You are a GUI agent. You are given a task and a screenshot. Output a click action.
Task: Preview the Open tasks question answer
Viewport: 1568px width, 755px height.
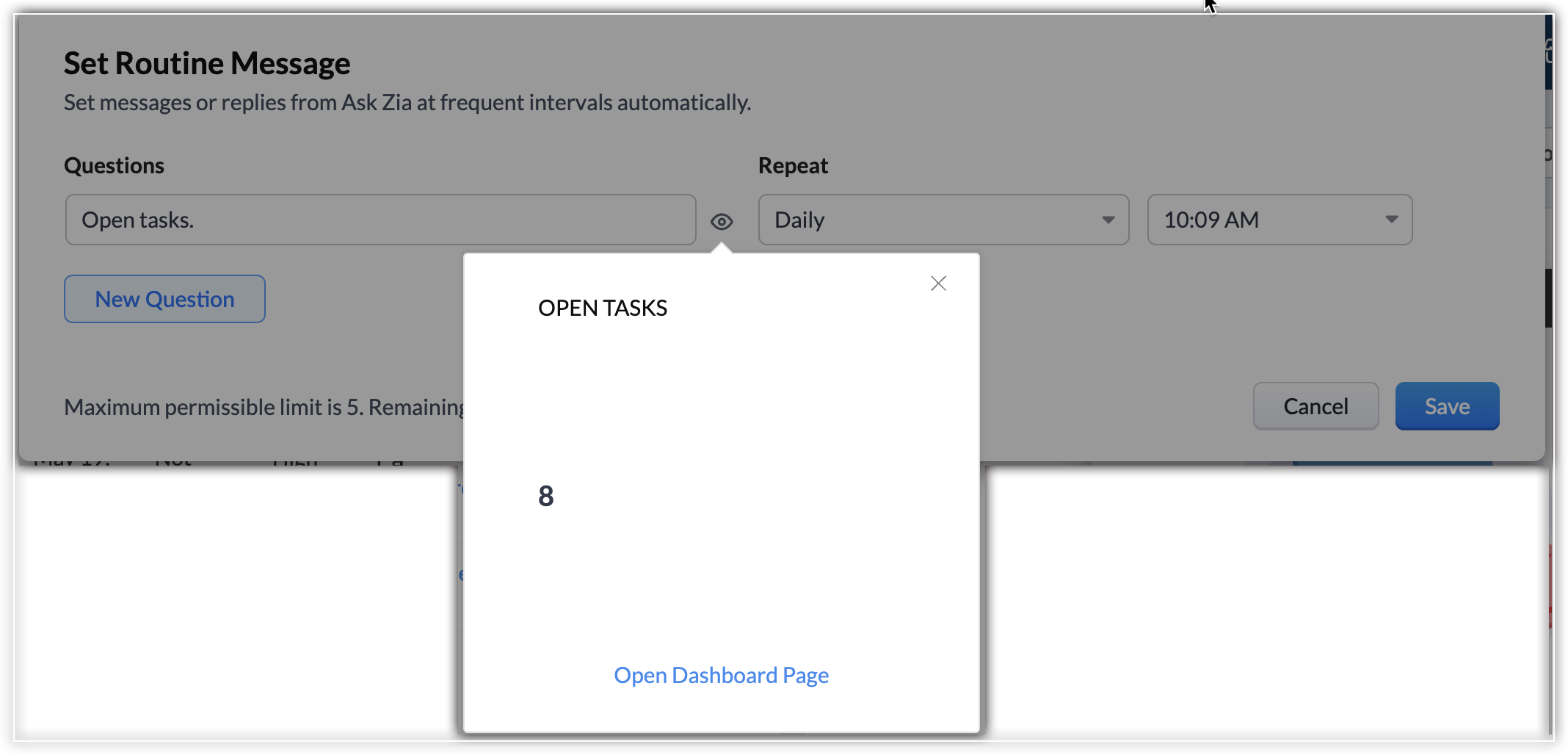pyautogui.click(x=722, y=221)
